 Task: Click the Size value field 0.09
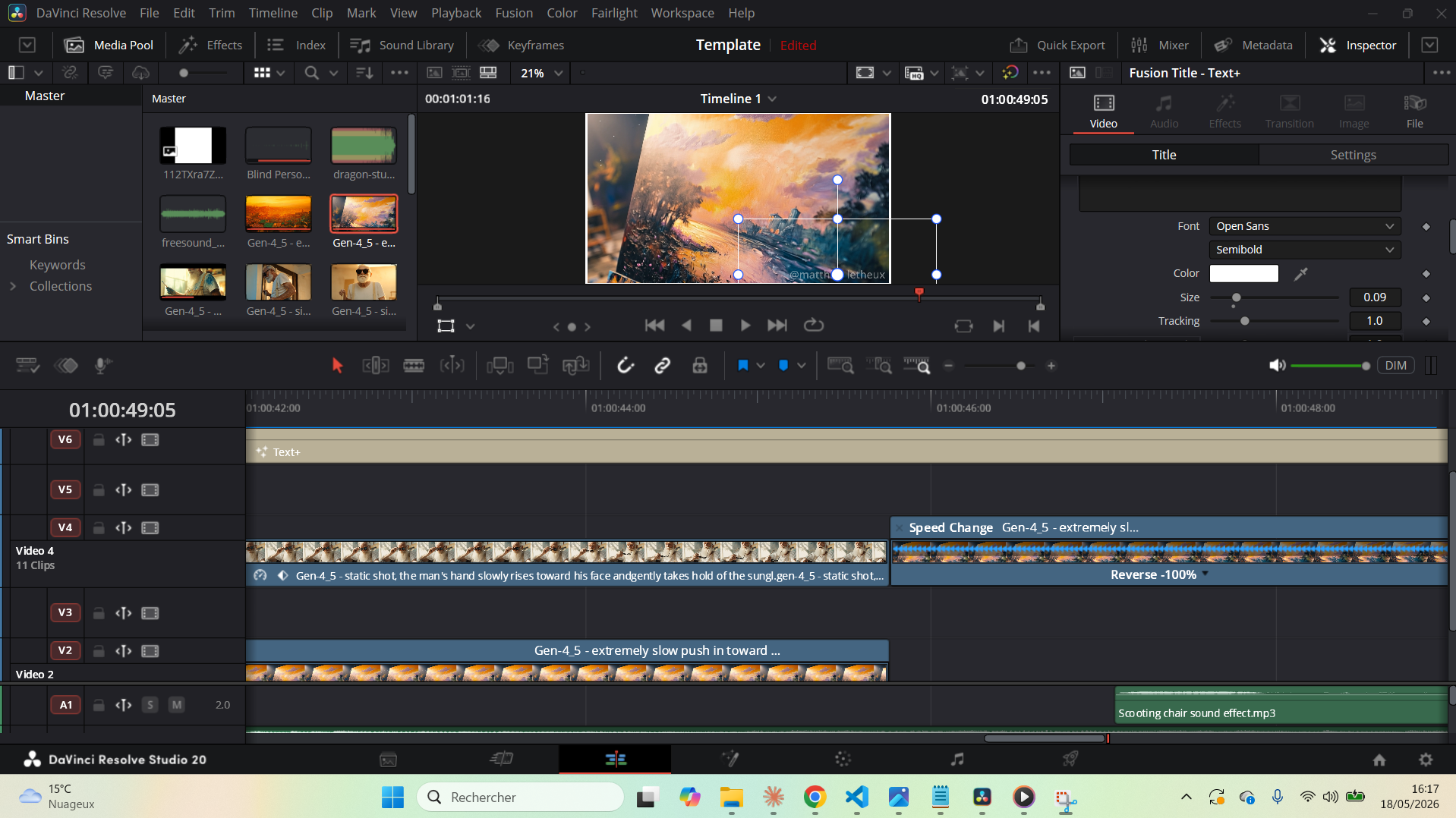1375,297
